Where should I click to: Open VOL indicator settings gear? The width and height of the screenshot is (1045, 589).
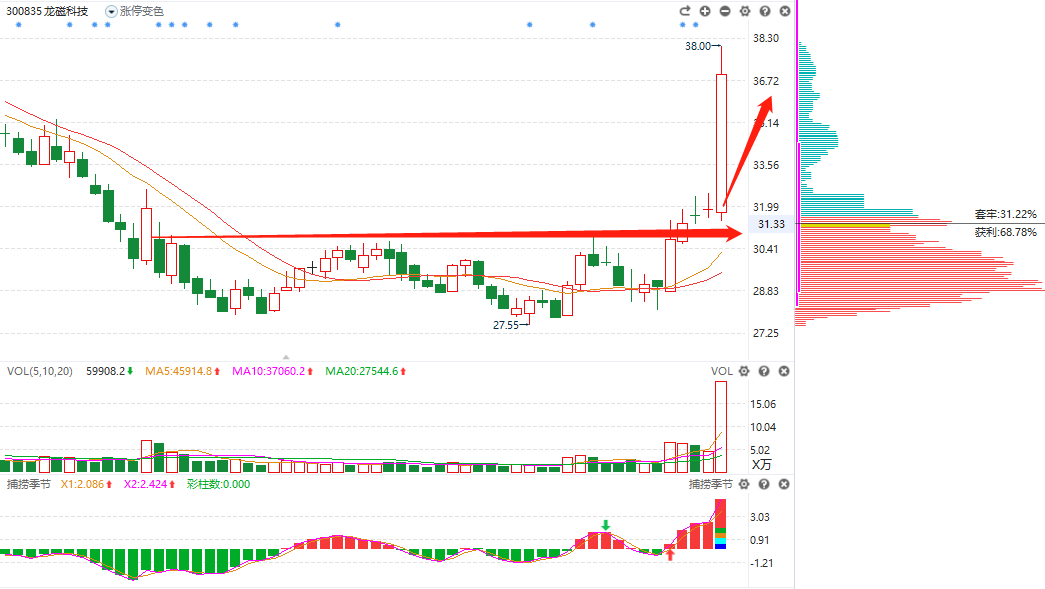(745, 371)
